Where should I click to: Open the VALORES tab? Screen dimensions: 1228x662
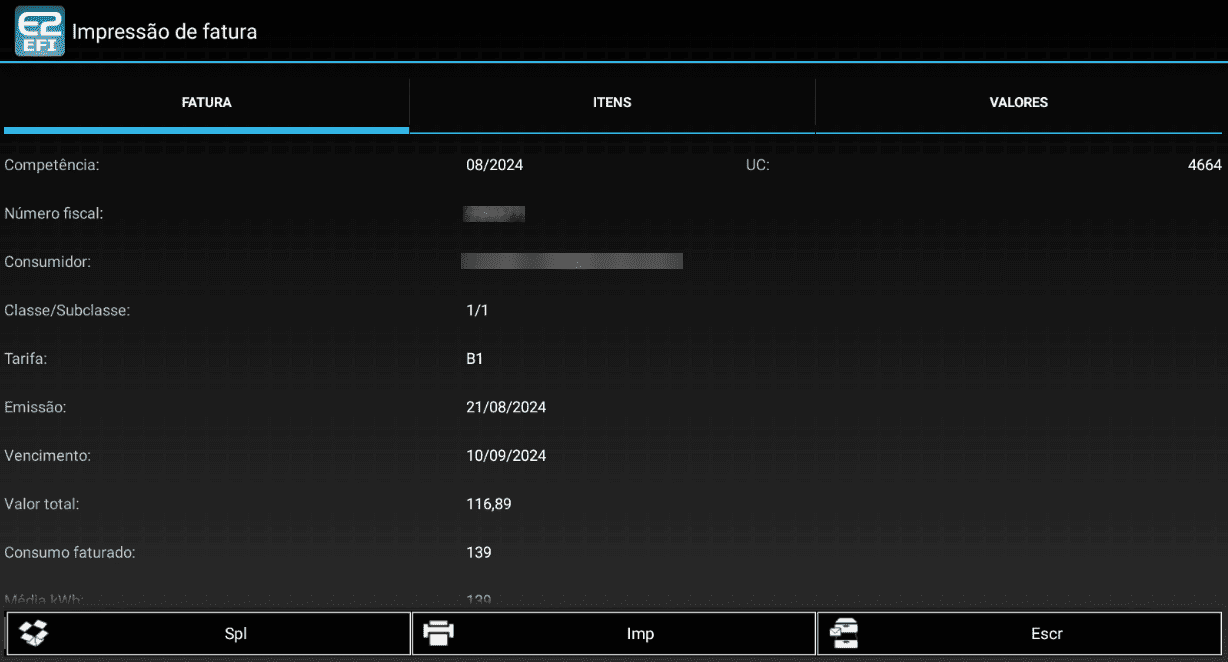(1018, 102)
